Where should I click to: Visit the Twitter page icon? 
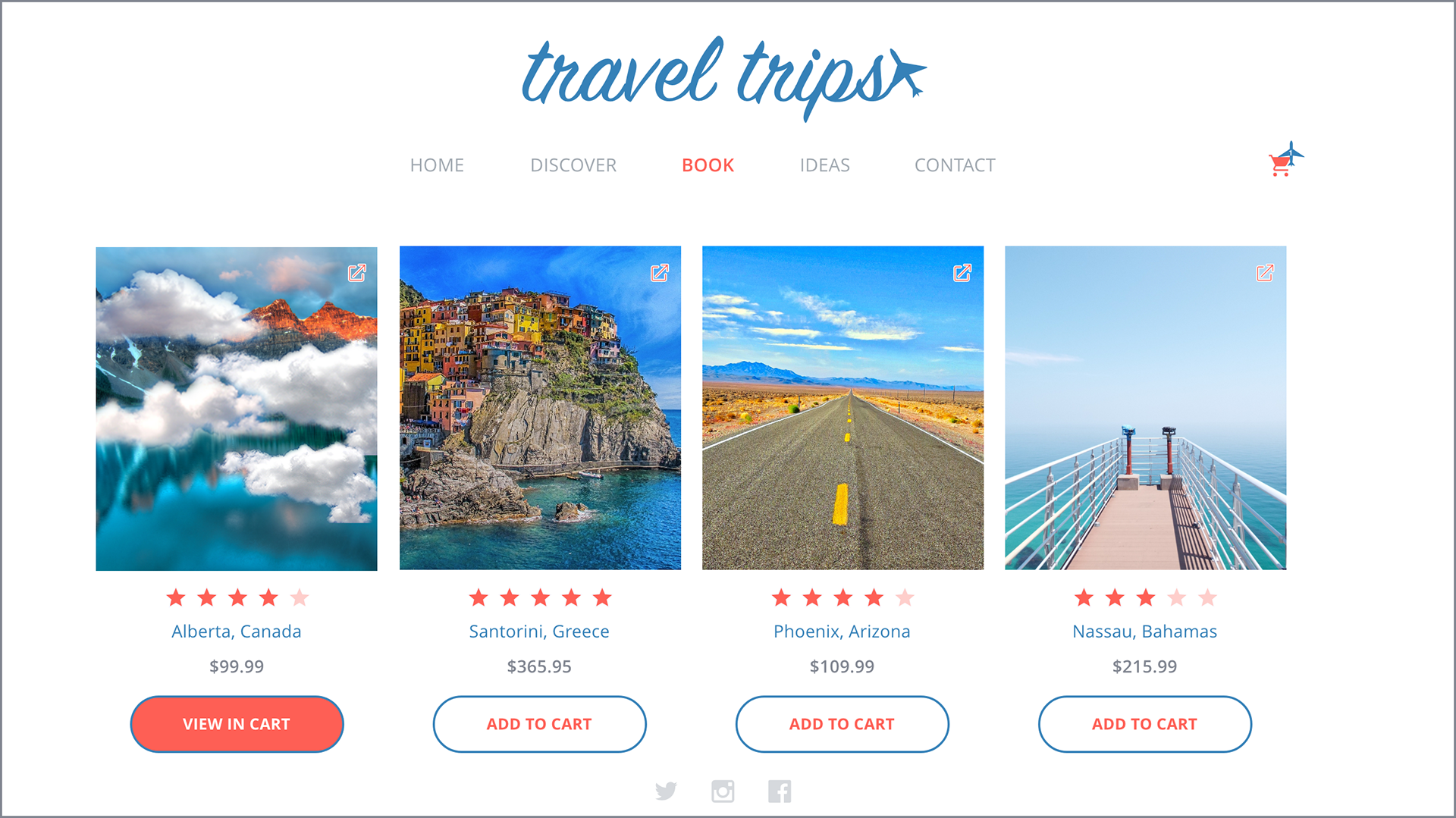click(666, 791)
